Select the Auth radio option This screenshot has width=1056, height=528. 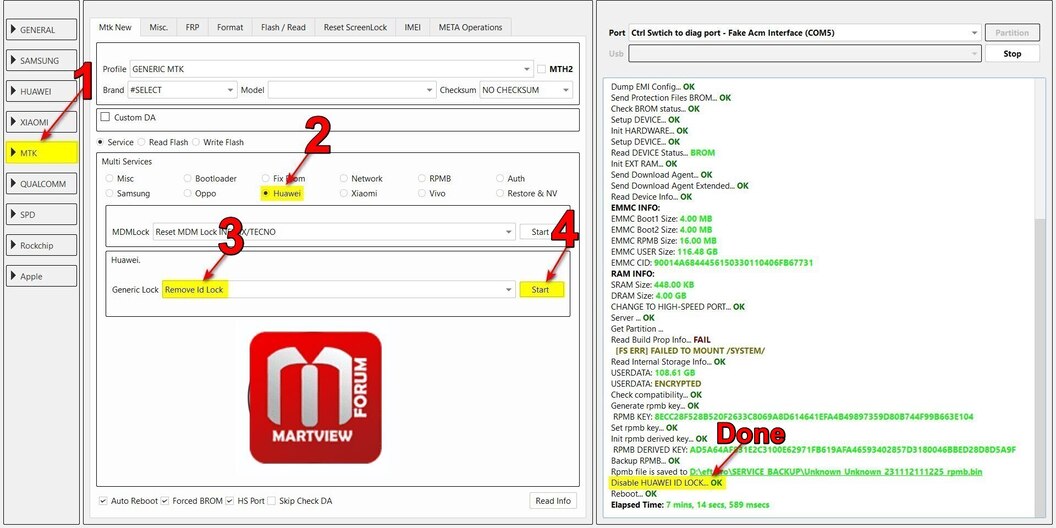[x=500, y=178]
